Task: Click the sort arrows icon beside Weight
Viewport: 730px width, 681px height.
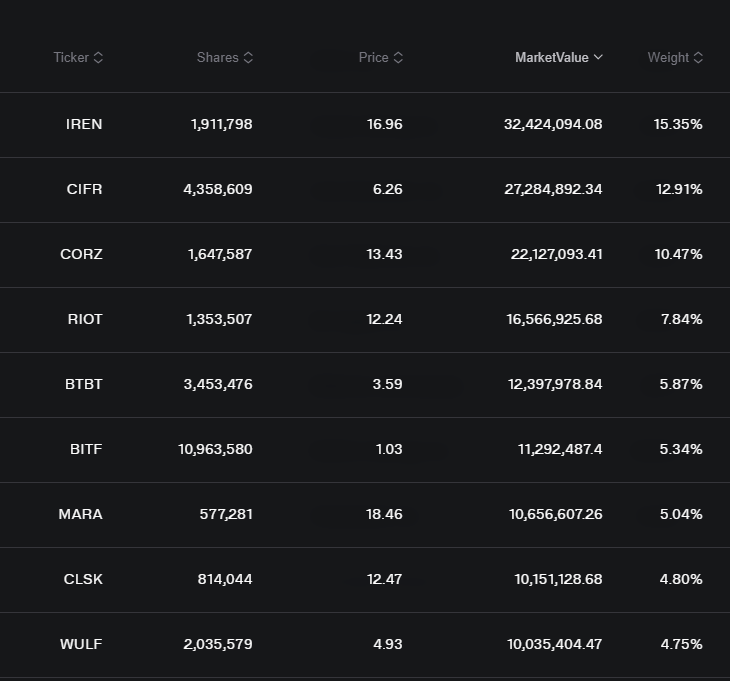Action: point(698,57)
